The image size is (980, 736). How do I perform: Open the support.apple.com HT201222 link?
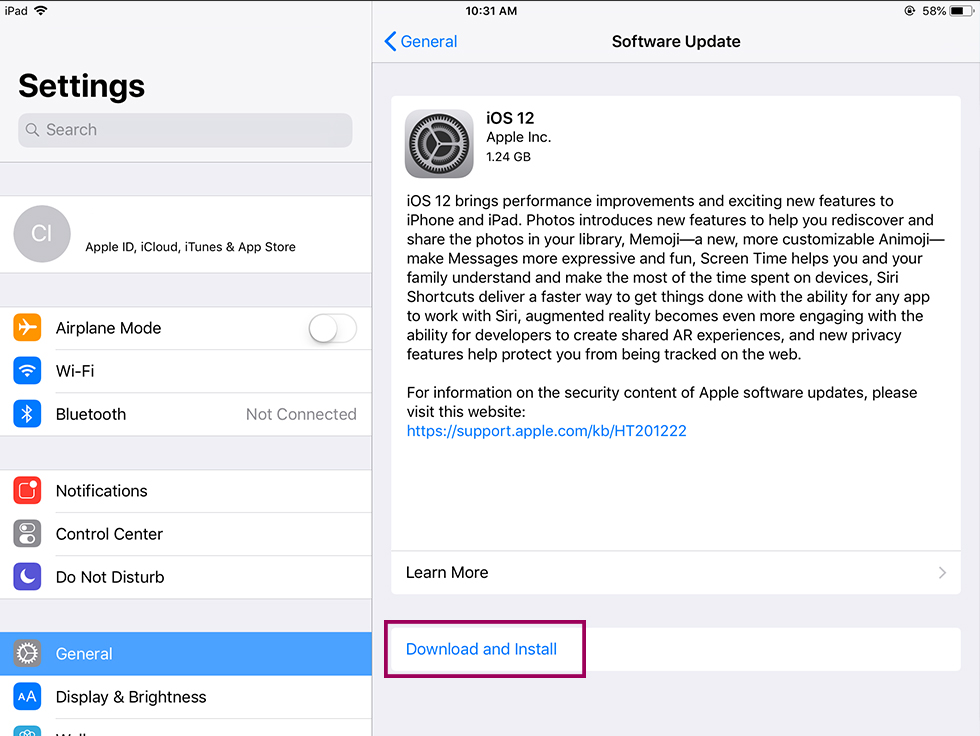pyautogui.click(x=546, y=430)
